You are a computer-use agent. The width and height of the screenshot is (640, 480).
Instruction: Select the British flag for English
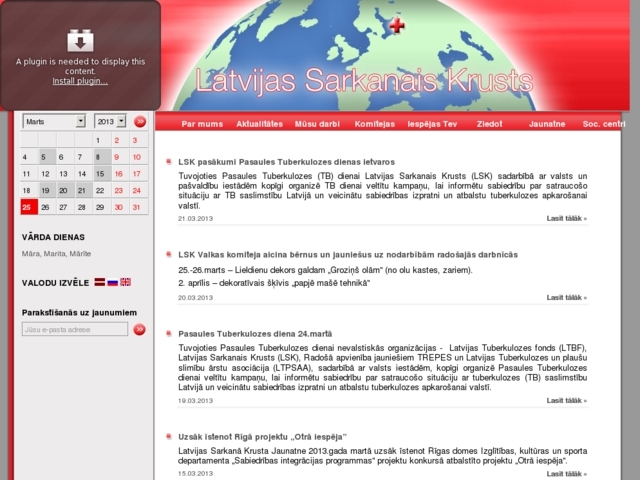tap(125, 282)
